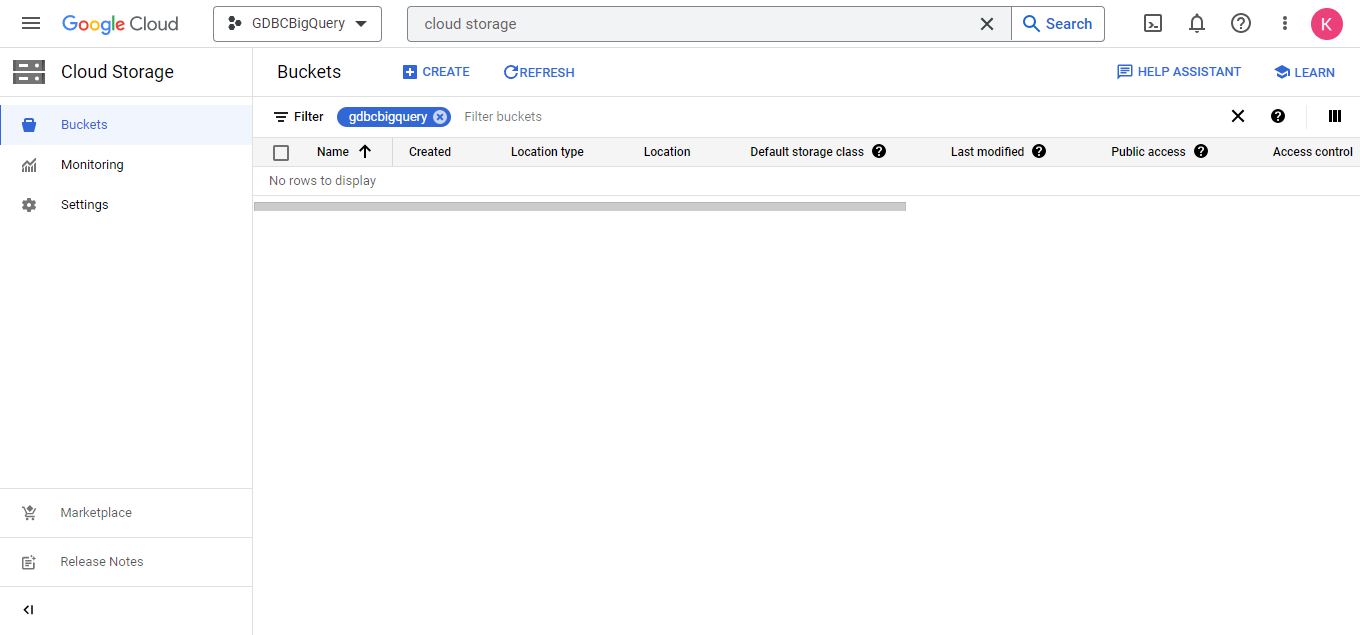Click help icon beside Default storage class
The height and width of the screenshot is (635, 1360).
click(x=879, y=151)
